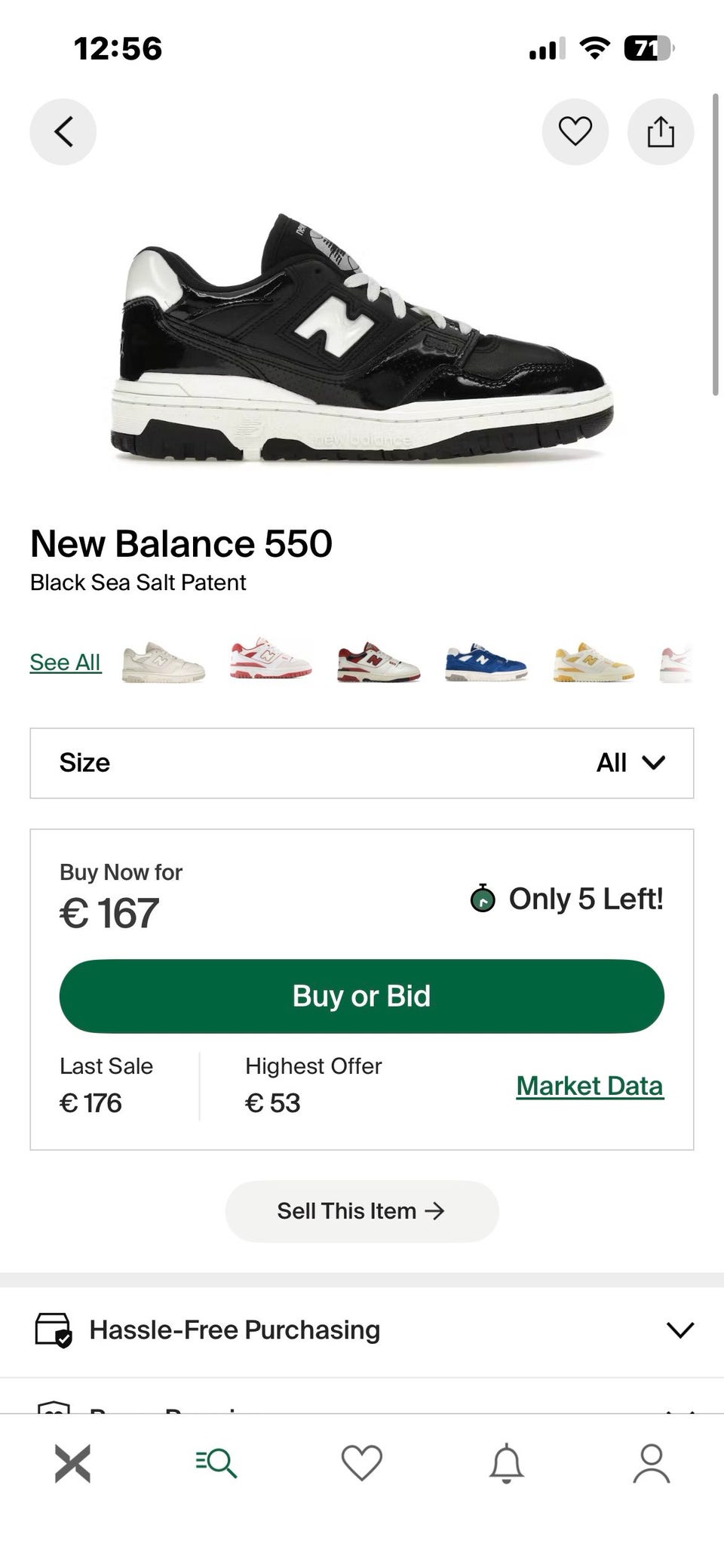Select the blue colorway thumbnail
This screenshot has height=1568, width=724.
pos(486,663)
